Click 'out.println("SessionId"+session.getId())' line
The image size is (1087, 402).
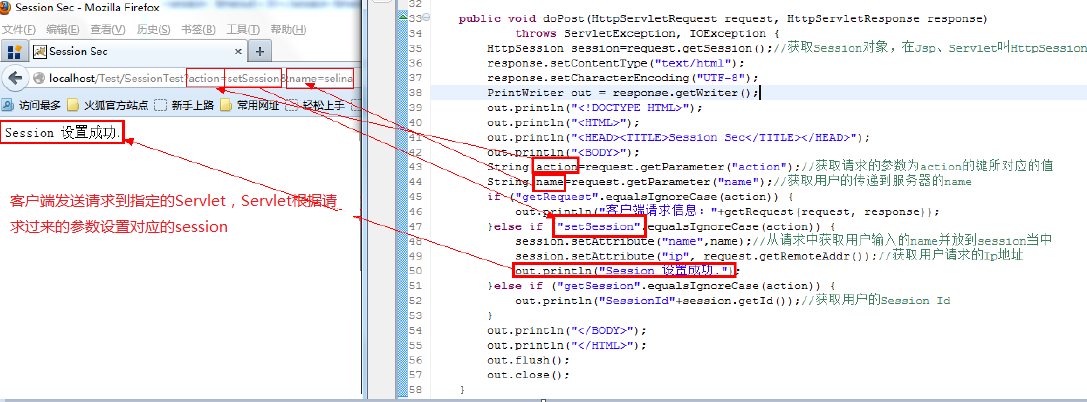(732, 301)
